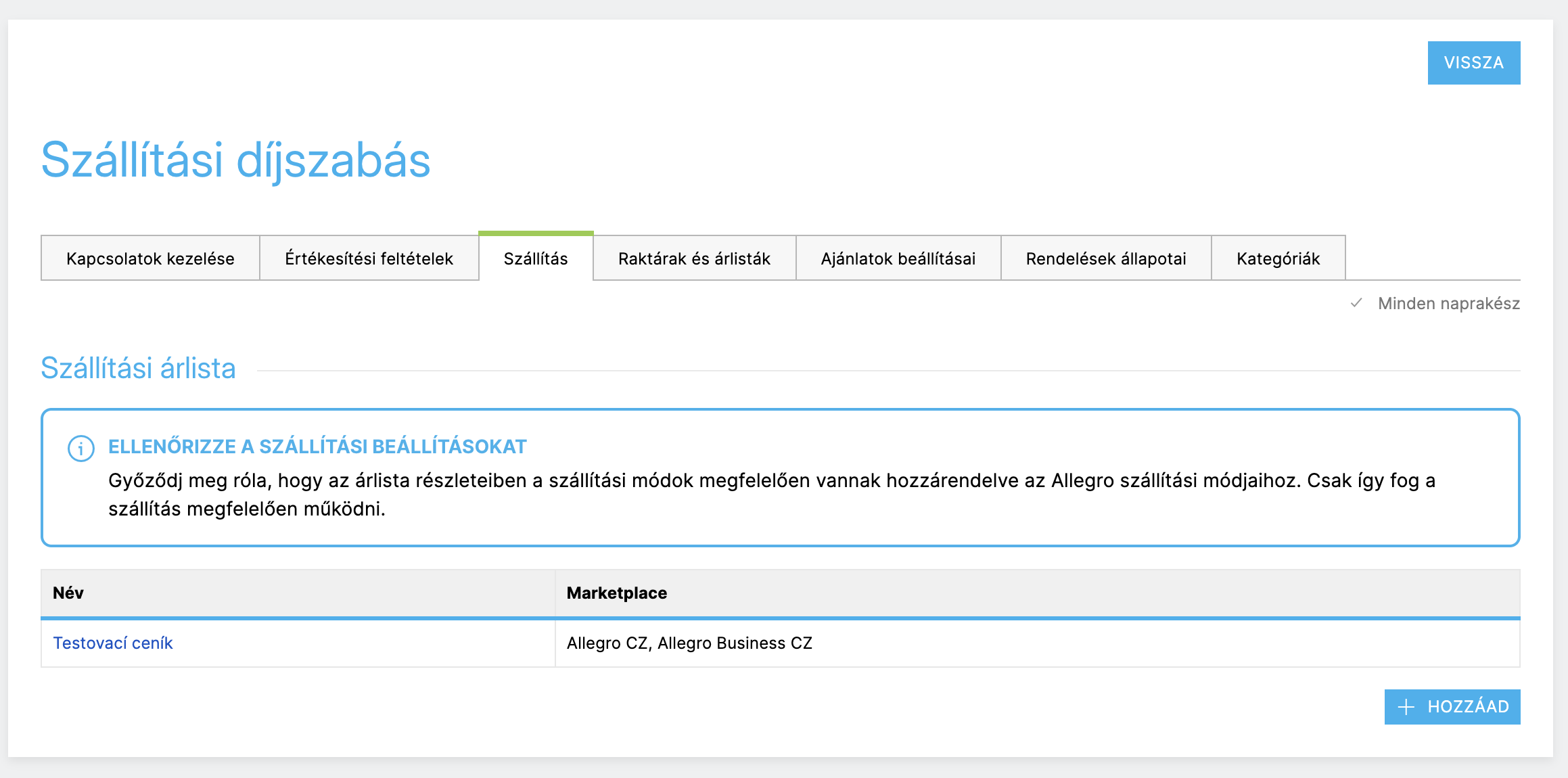Switch to Rendelések állapotai tab

coord(1105,258)
